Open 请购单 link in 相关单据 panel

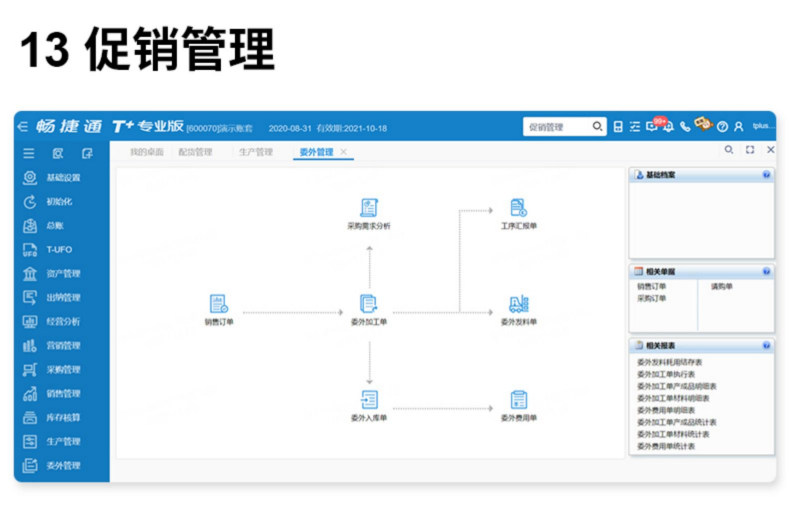pyautogui.click(x=721, y=286)
